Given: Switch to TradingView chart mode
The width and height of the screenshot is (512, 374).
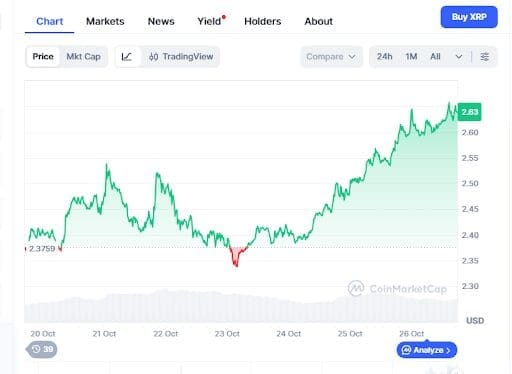Looking at the screenshot, I should point(181,57).
